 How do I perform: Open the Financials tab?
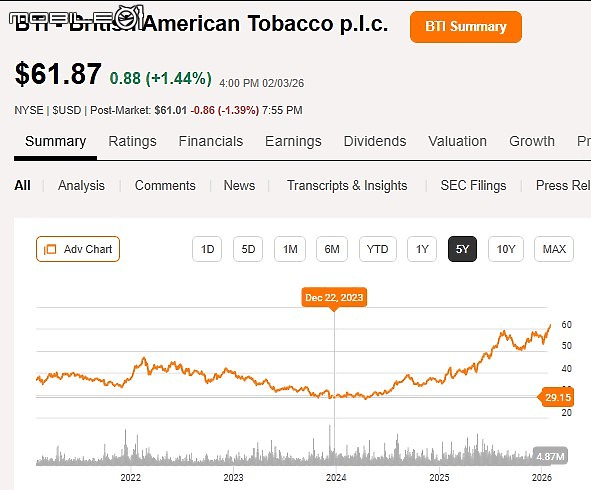point(211,141)
